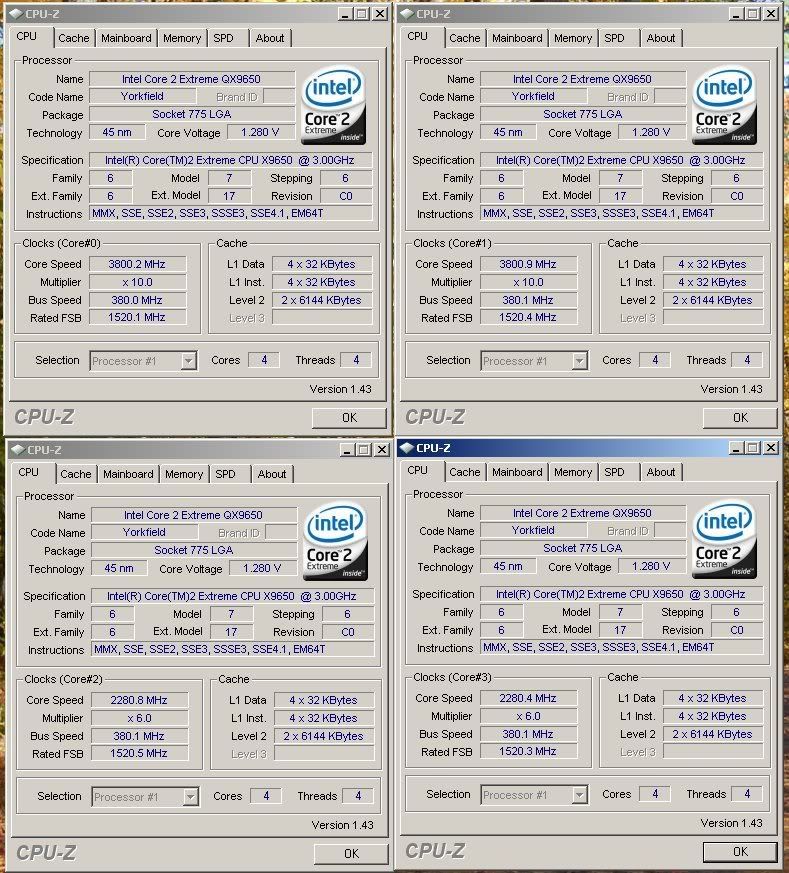Click Rated FSB value 1520.4 MHz
789x873 pixels.
tap(528, 317)
